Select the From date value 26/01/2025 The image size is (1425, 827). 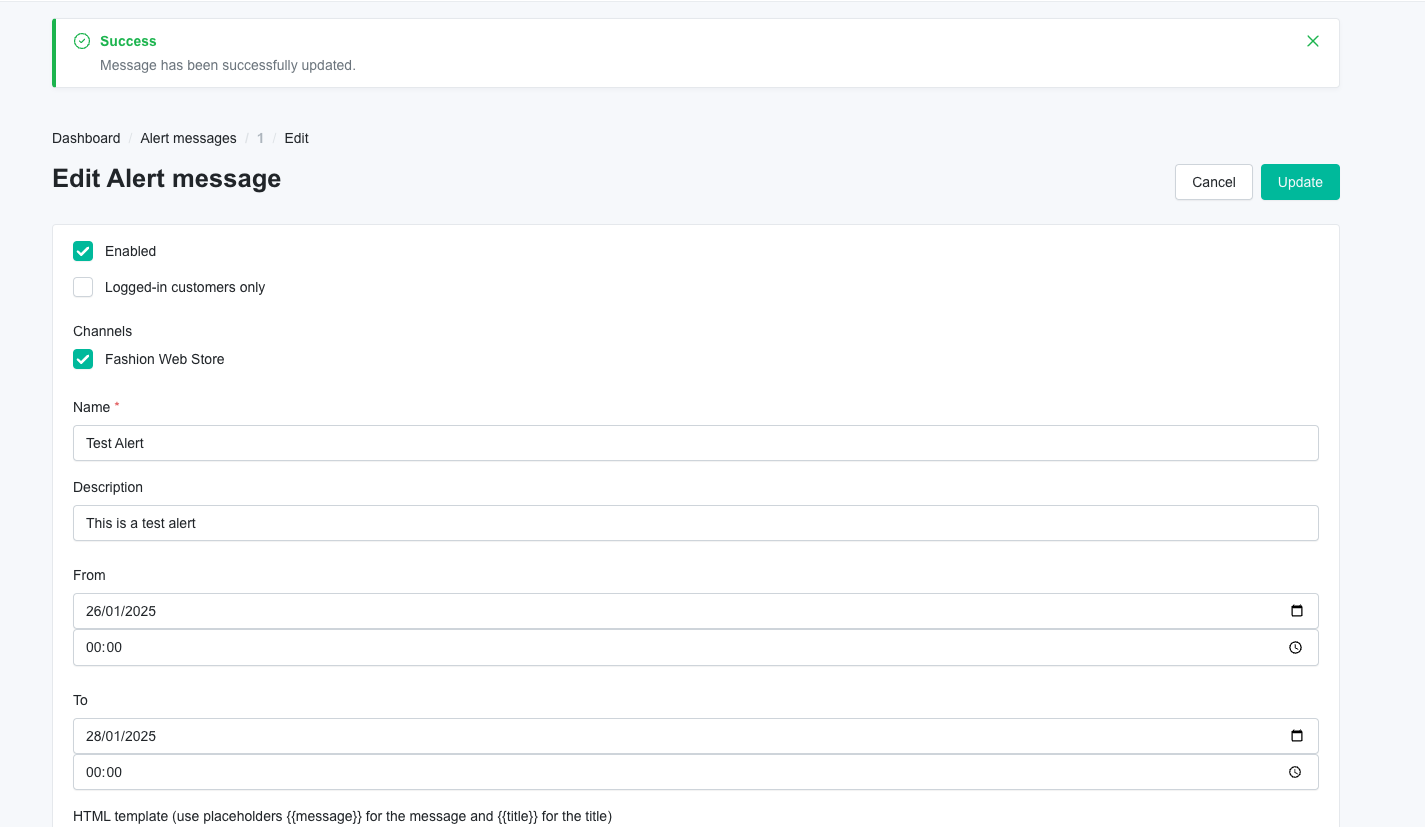[122, 611]
